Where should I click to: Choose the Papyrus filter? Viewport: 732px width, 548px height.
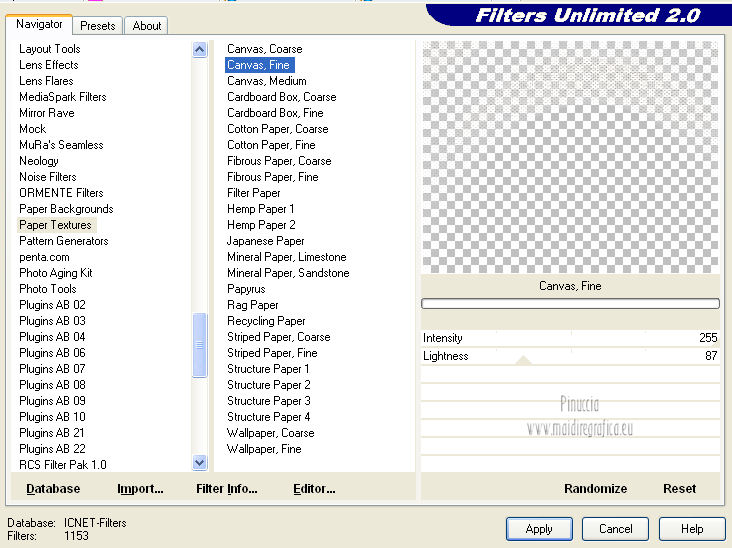[246, 289]
